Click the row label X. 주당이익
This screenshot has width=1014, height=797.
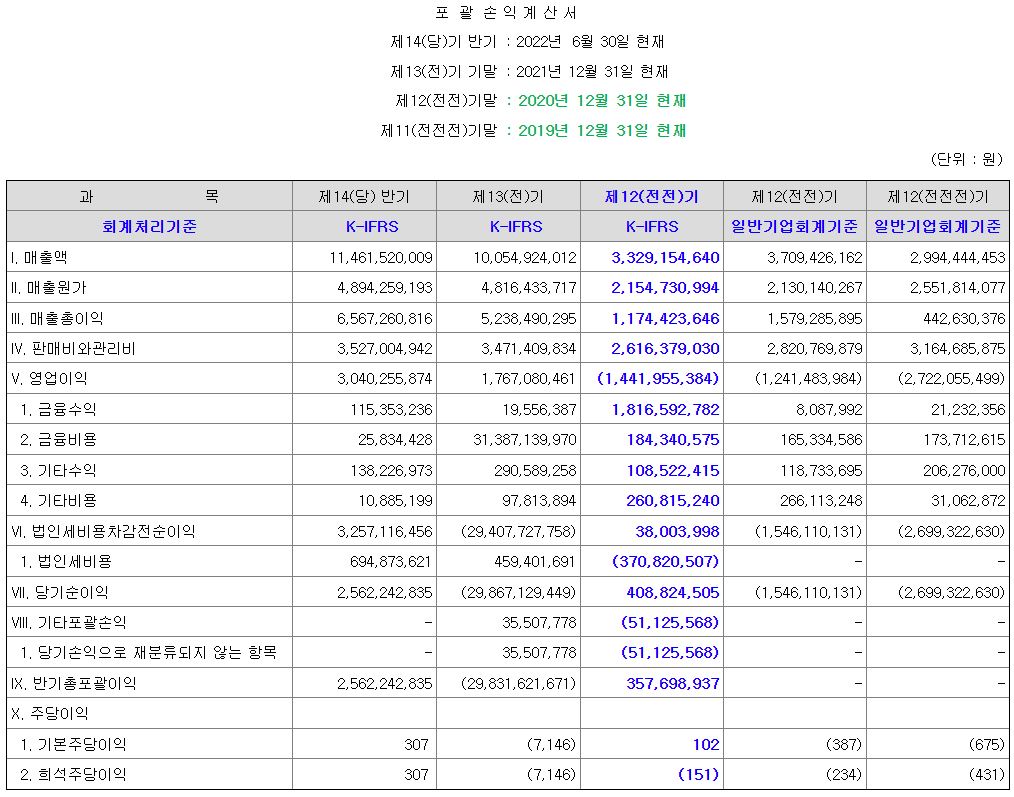click(50, 714)
